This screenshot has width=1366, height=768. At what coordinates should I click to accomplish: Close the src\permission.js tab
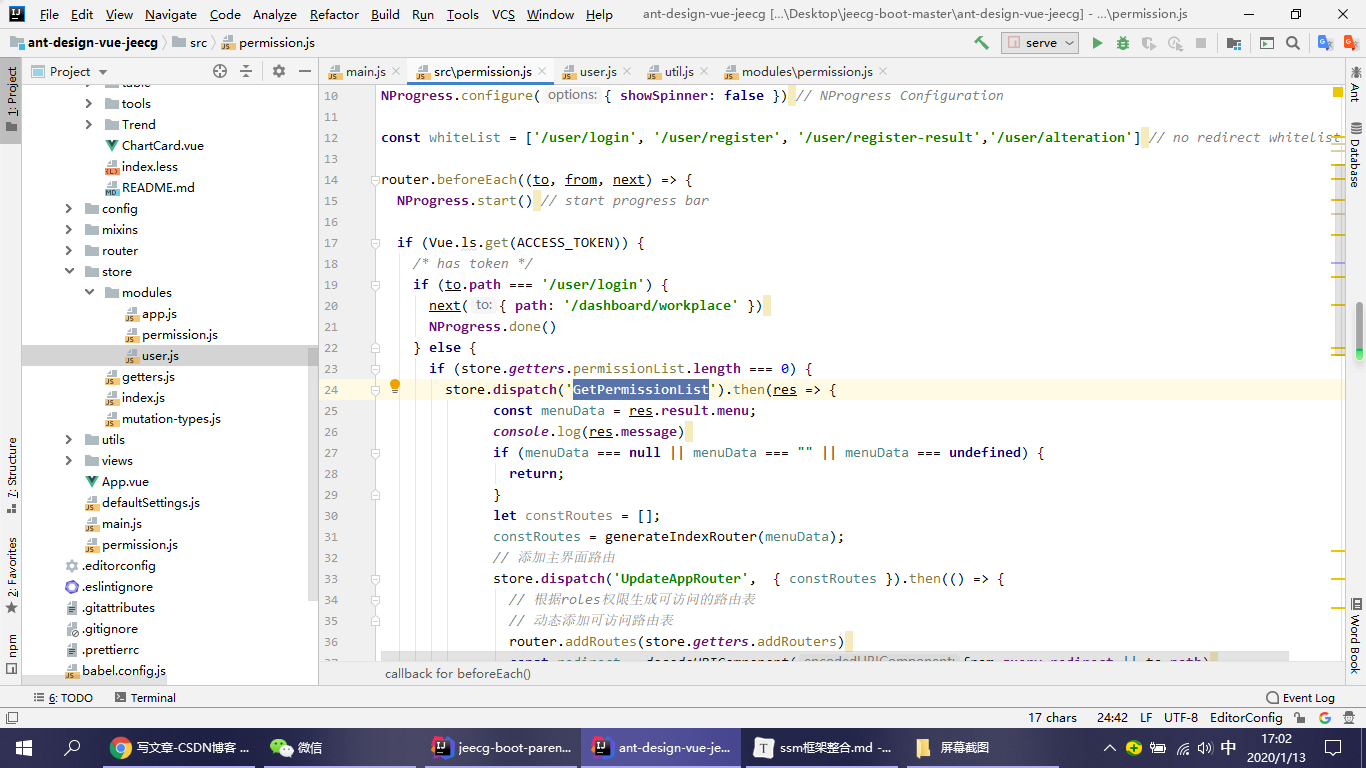tap(543, 71)
